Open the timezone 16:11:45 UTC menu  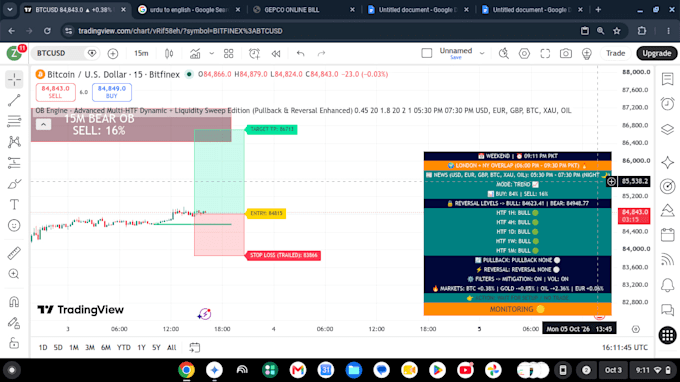(x=624, y=347)
